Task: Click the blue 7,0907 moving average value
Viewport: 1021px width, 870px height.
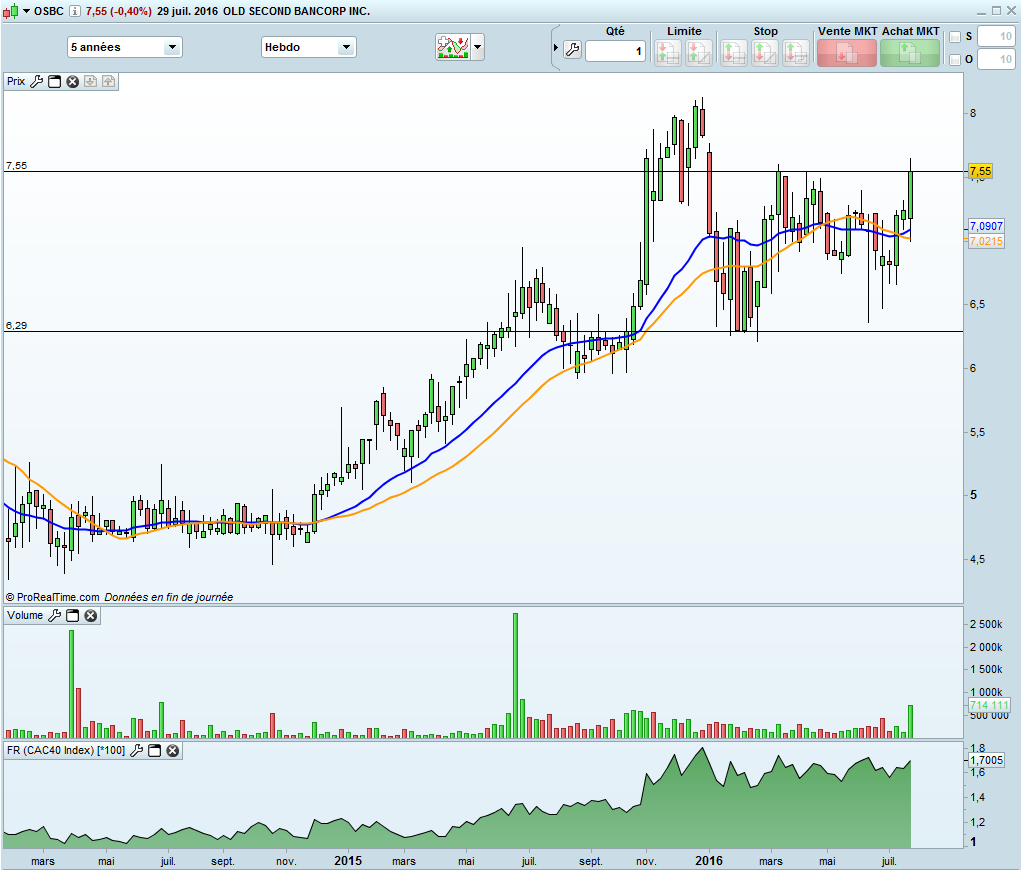Action: click(986, 226)
